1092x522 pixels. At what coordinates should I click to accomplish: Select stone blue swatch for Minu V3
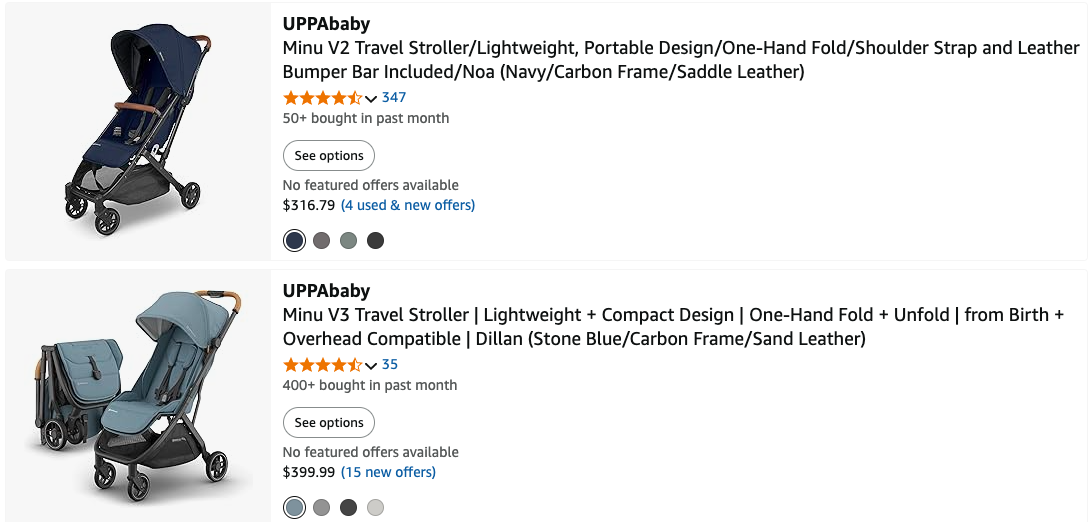pyautogui.click(x=294, y=507)
